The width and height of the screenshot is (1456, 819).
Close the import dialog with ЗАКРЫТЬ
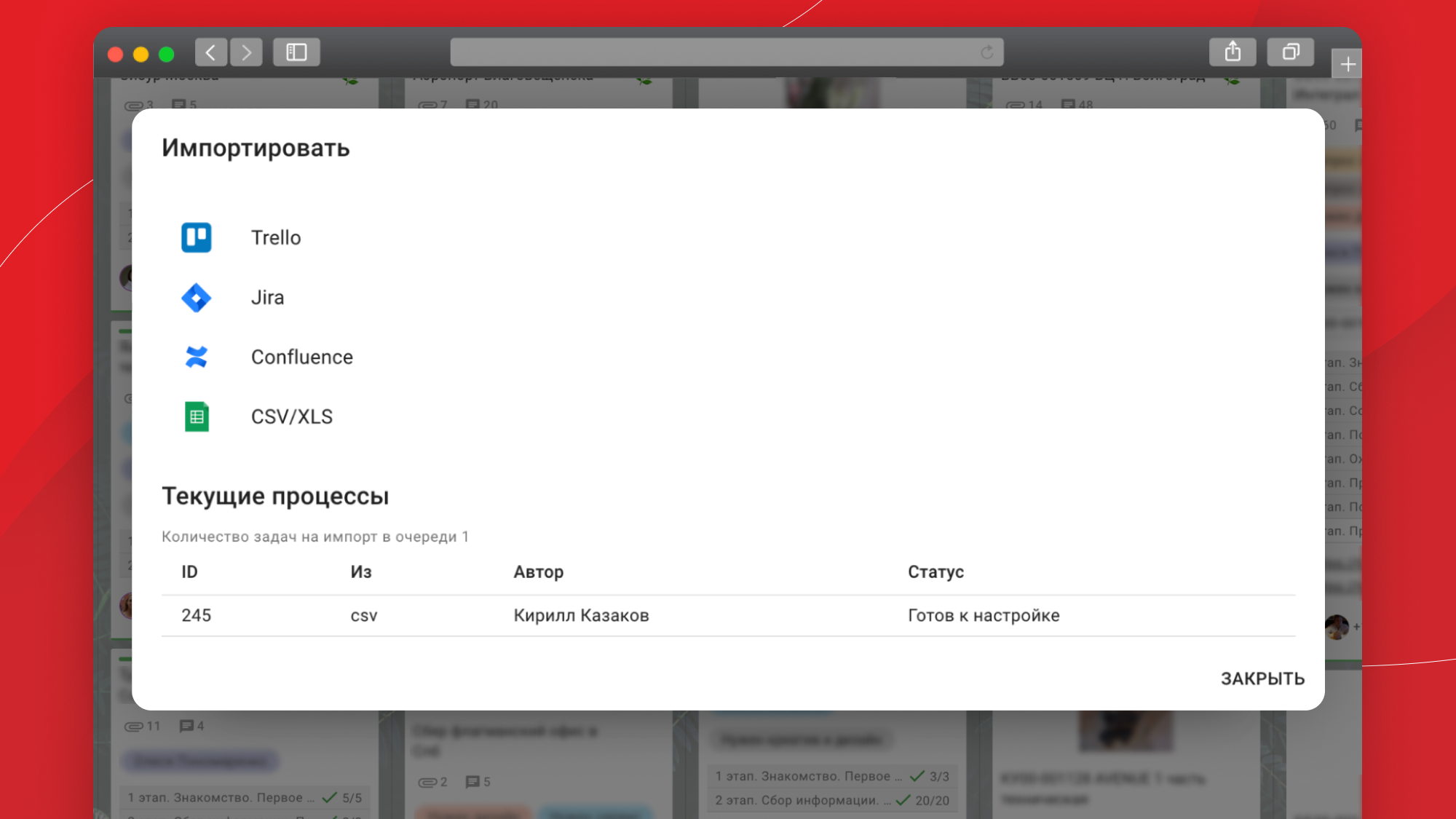click(x=1262, y=678)
